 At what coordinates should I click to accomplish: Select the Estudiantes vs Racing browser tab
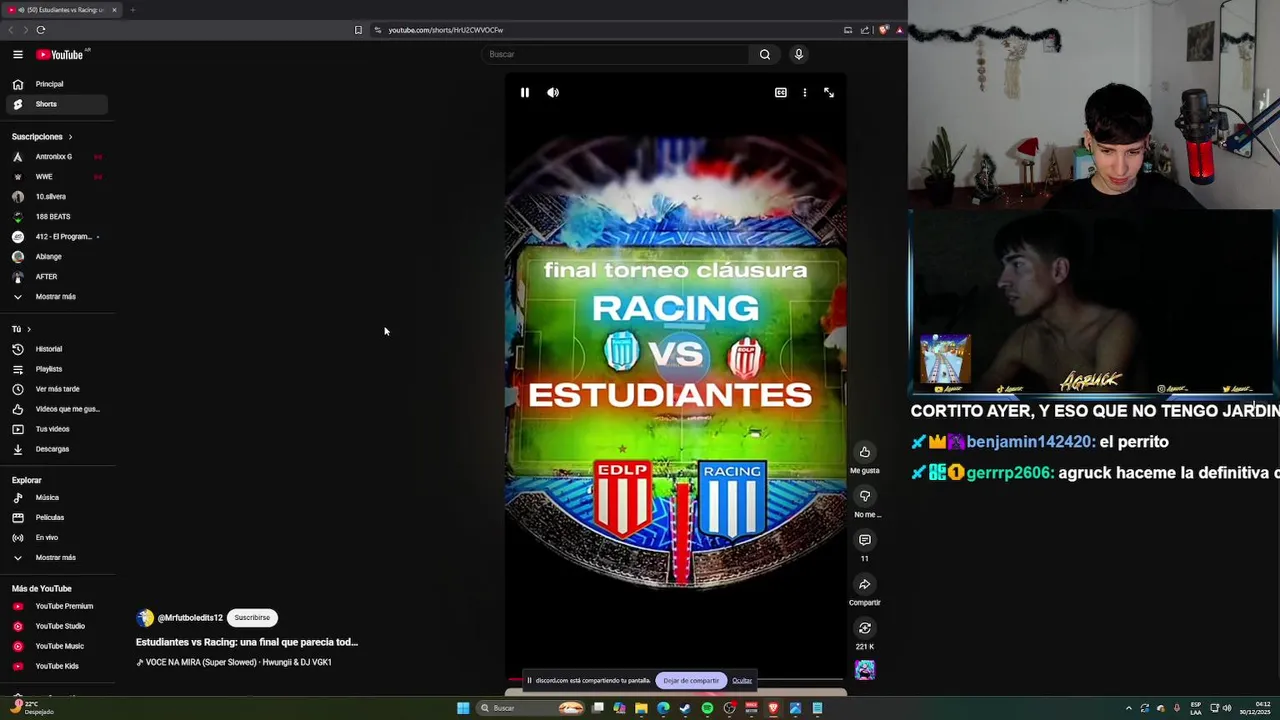coord(63,10)
